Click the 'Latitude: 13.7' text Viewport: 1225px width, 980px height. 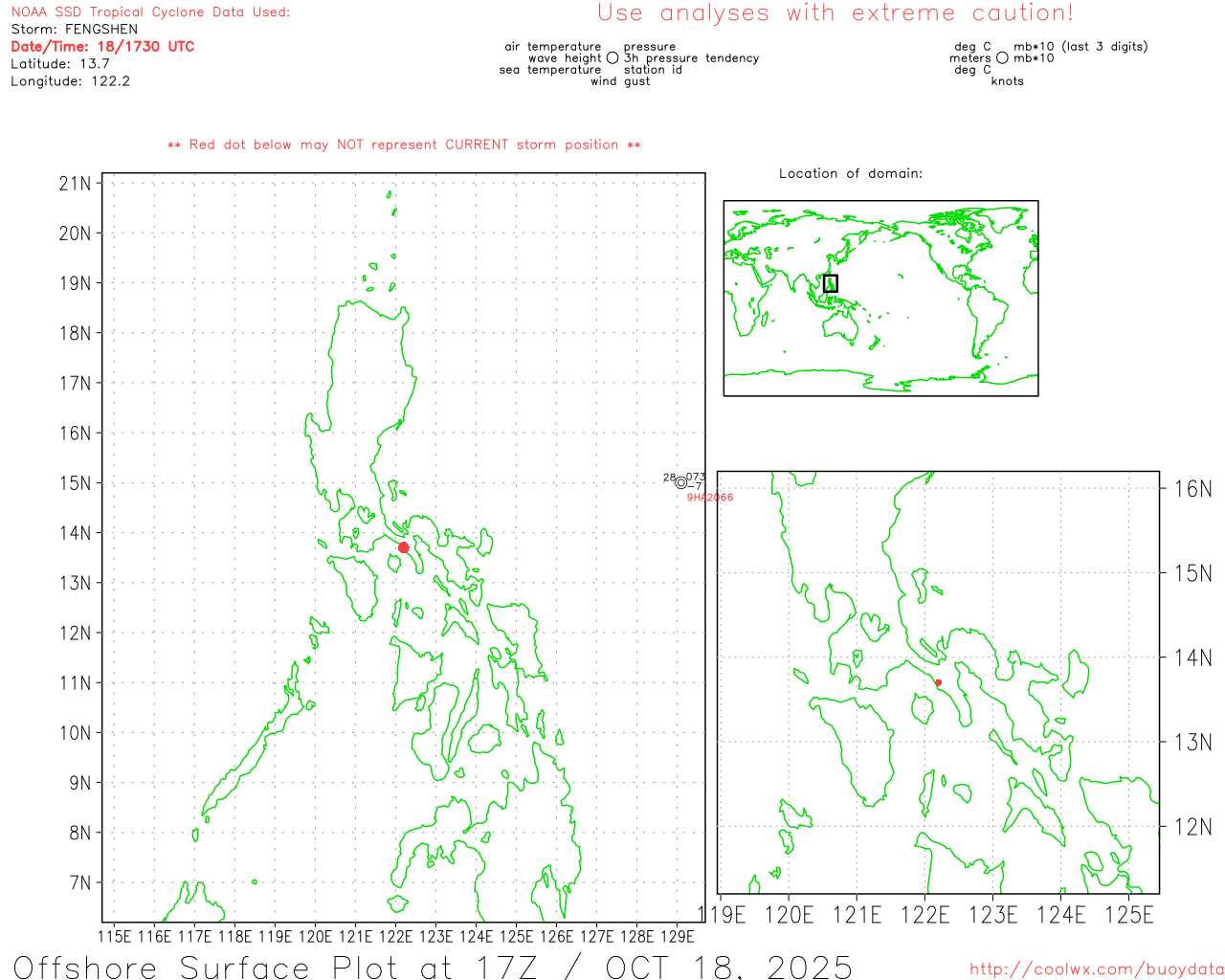60,64
